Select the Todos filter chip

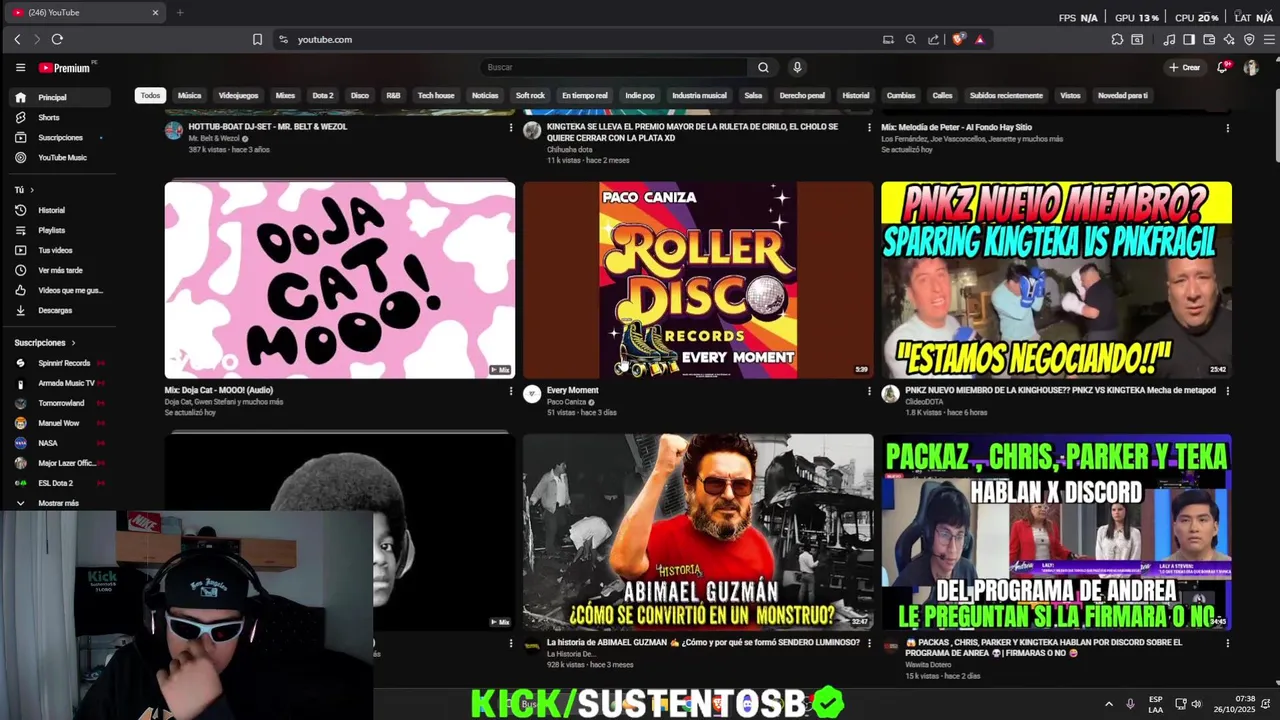(150, 96)
